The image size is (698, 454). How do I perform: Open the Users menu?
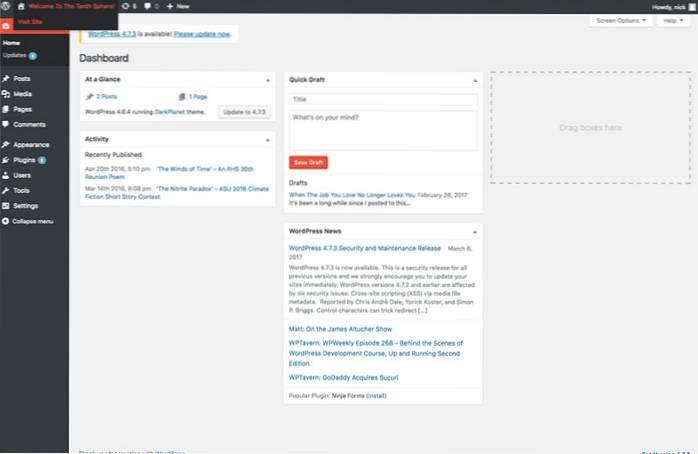[22, 175]
